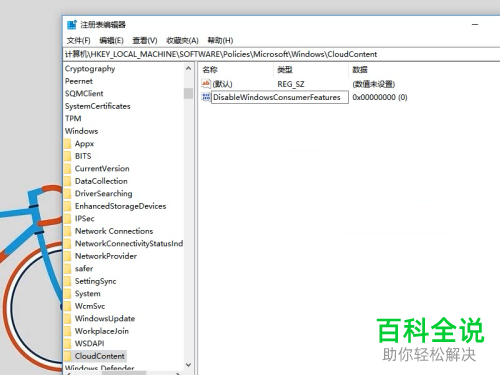Screen dimensions: 500x375
Task: Click the NetworkProvider folder icon
Action: tap(68, 256)
